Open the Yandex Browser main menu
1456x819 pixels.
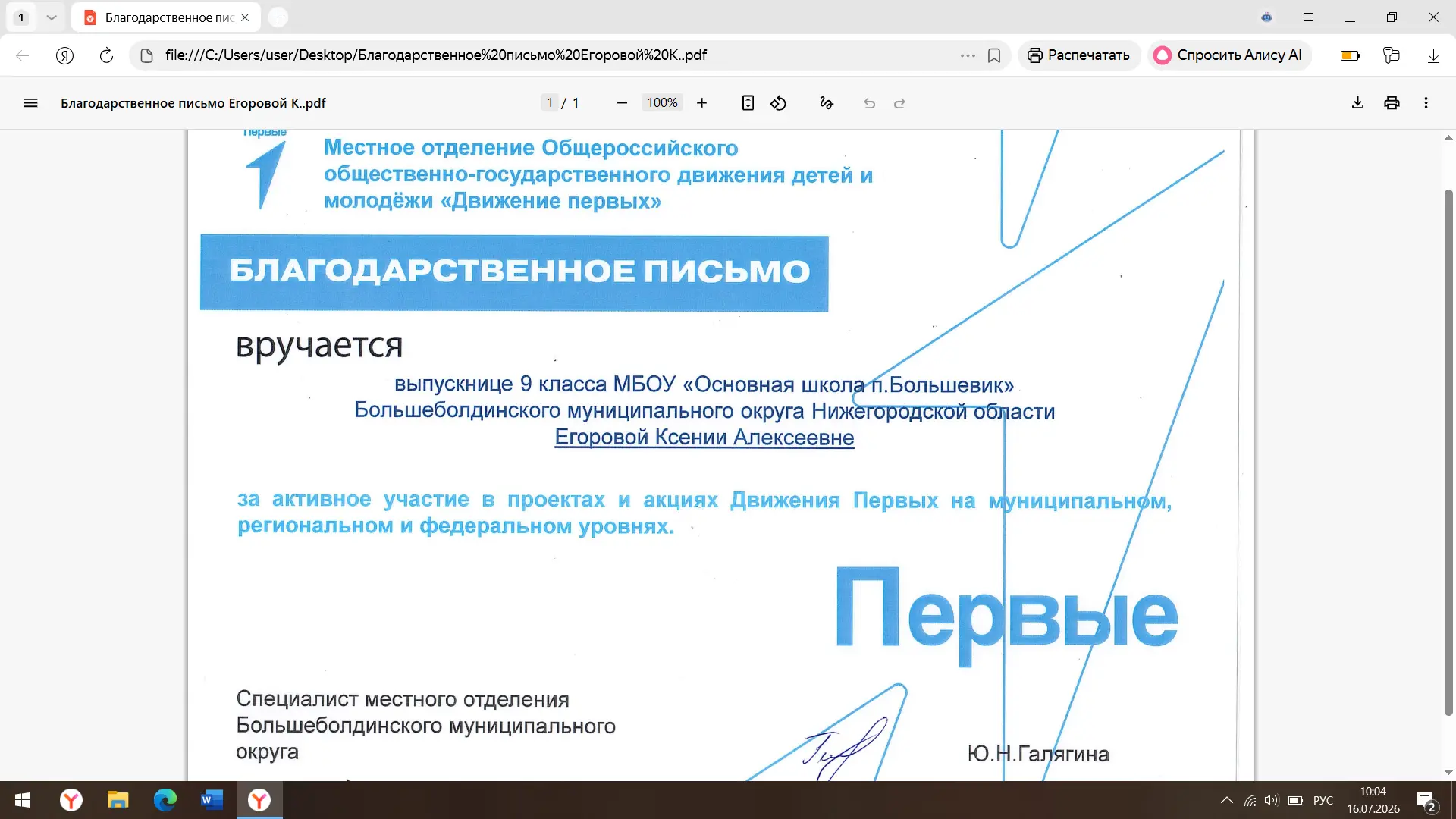pos(1308,17)
